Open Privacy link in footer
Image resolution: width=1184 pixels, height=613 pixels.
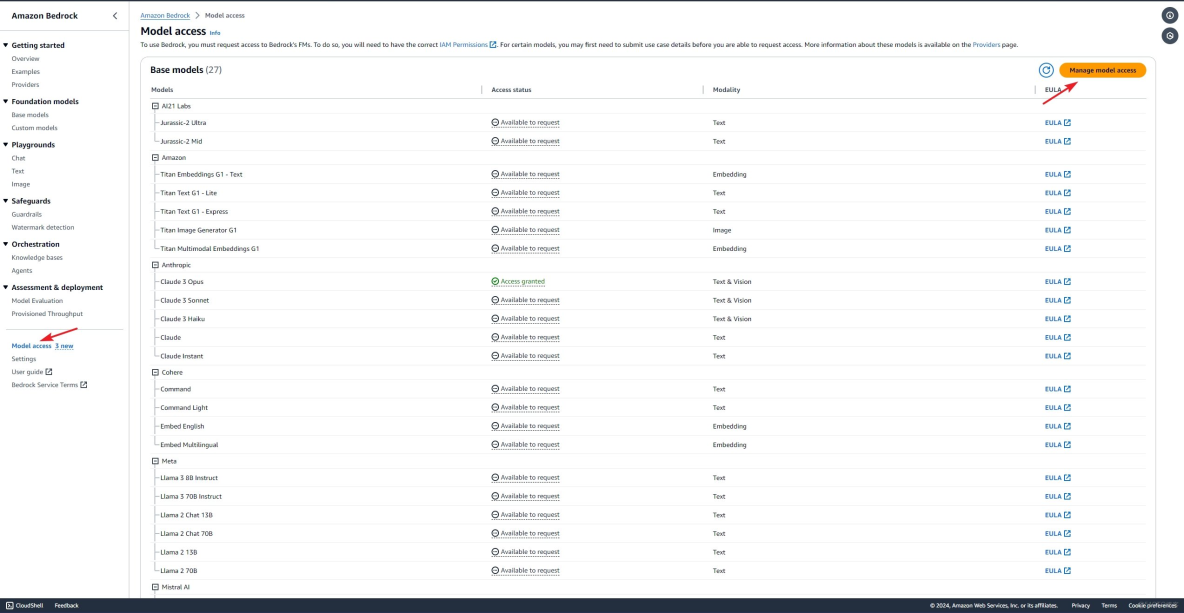[1081, 605]
